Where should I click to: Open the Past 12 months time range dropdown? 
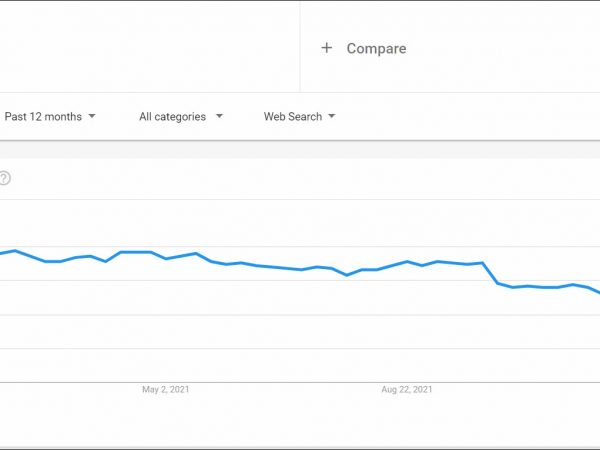(x=43, y=117)
